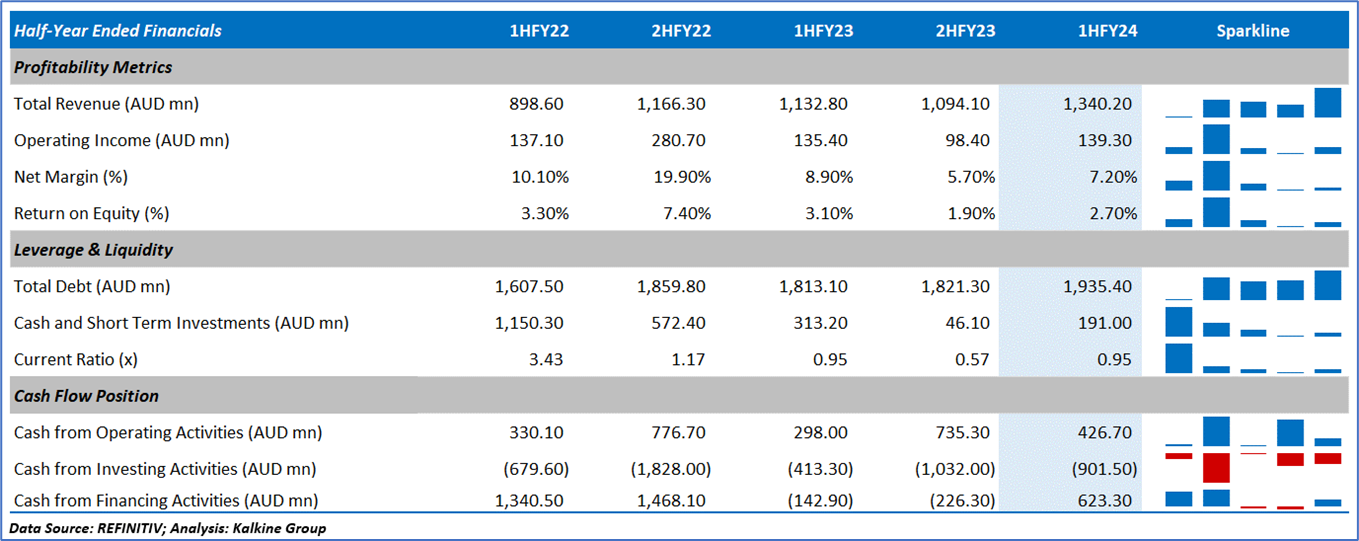Select the Total Debt sparkline chart
The width and height of the screenshot is (1359, 541).
(x=1253, y=287)
